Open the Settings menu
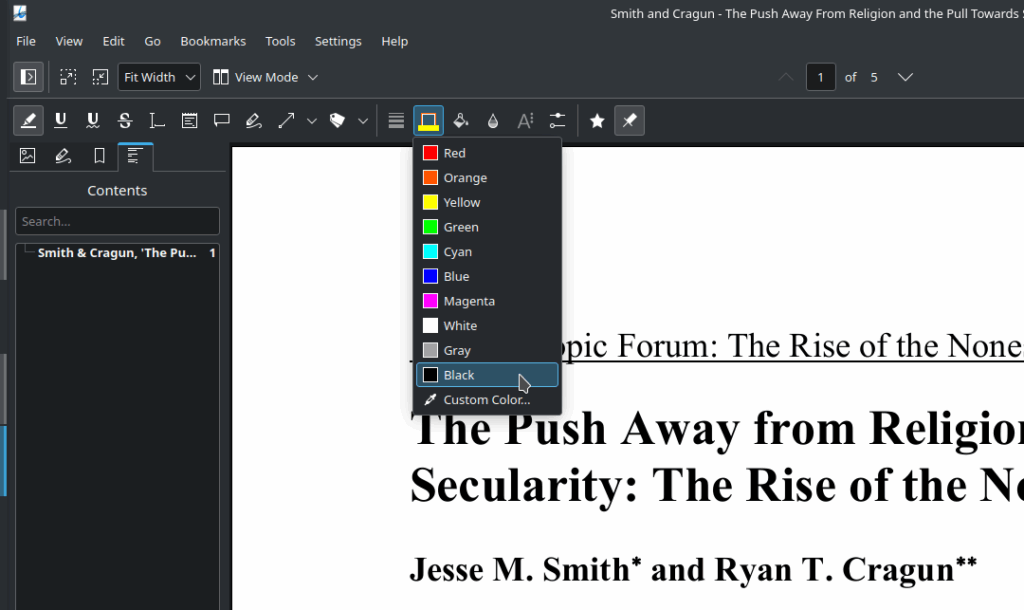The width and height of the screenshot is (1024, 610). point(338,41)
